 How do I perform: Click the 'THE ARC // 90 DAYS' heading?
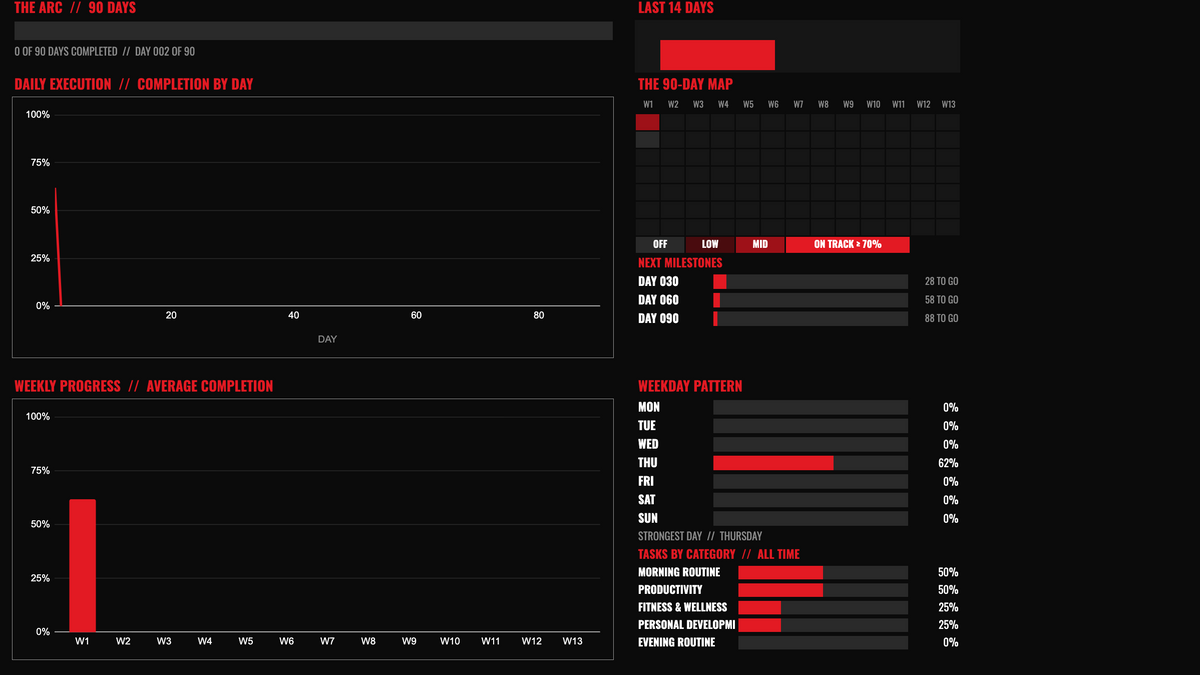coord(75,8)
